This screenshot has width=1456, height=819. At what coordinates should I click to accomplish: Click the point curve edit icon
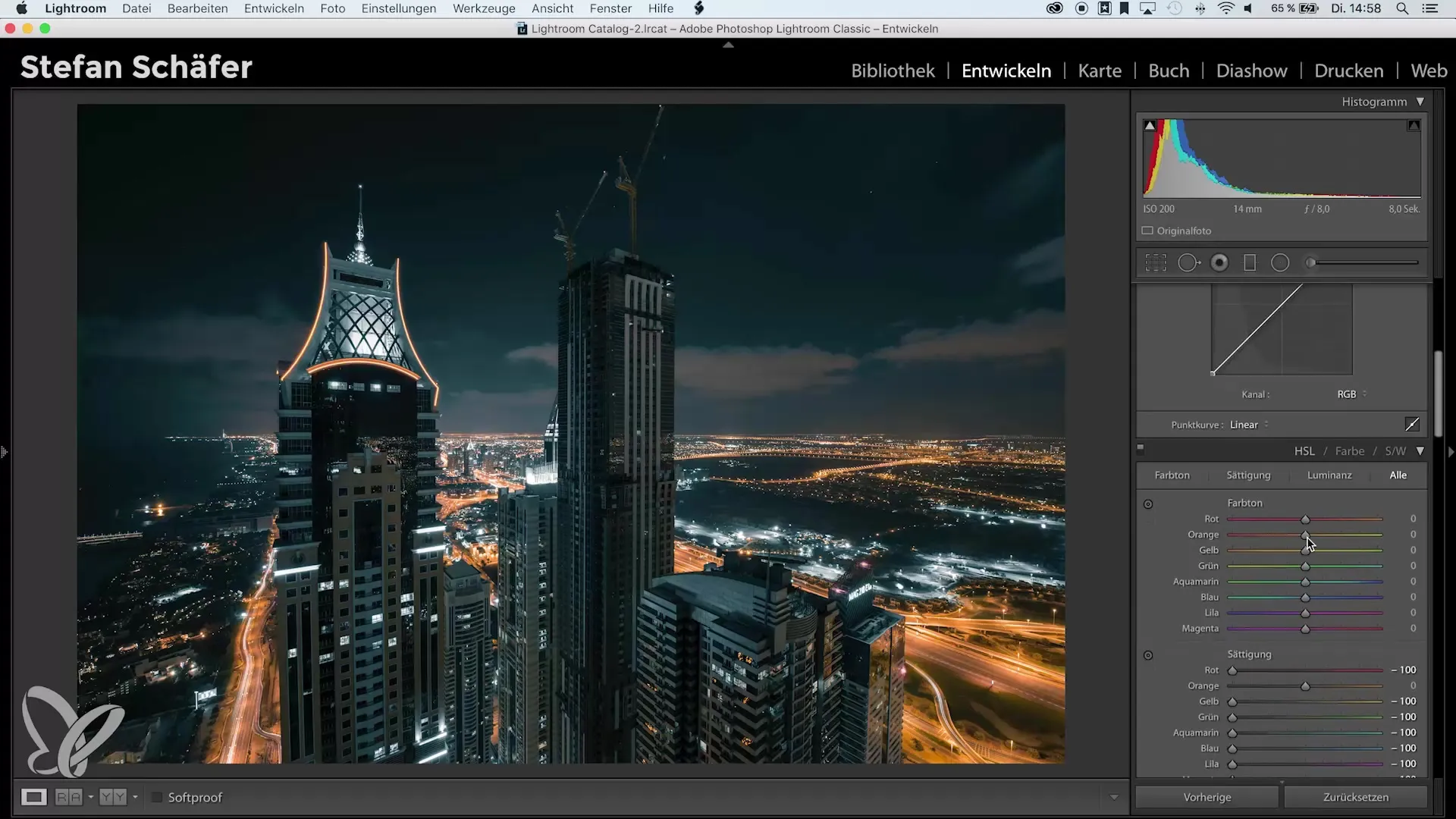click(x=1412, y=425)
